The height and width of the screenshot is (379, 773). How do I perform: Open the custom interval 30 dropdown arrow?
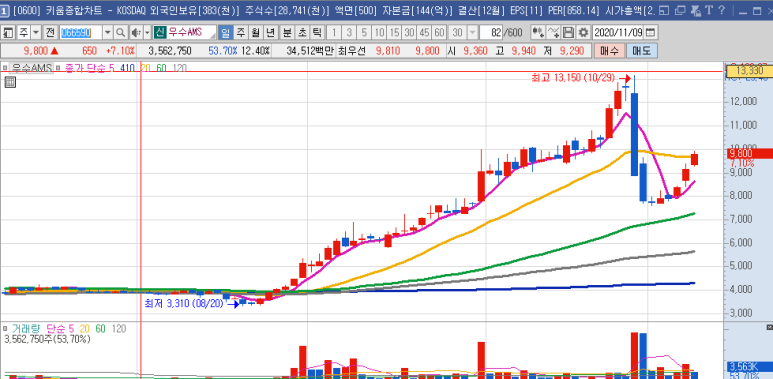coord(472,33)
